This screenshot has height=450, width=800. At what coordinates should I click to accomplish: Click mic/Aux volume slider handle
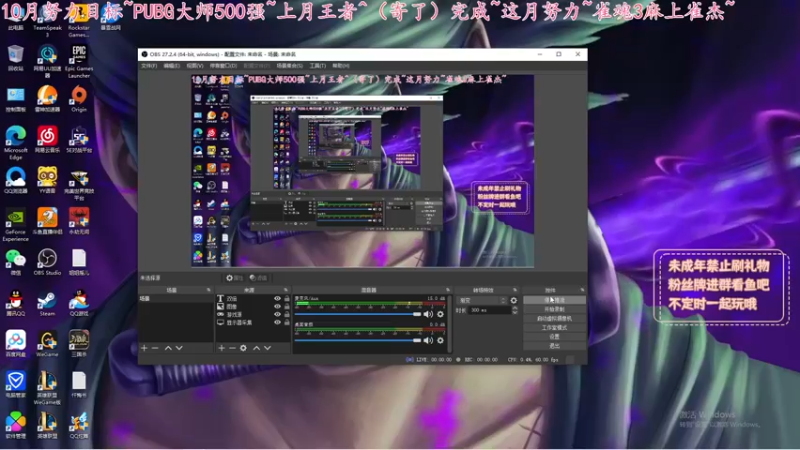[x=417, y=314]
